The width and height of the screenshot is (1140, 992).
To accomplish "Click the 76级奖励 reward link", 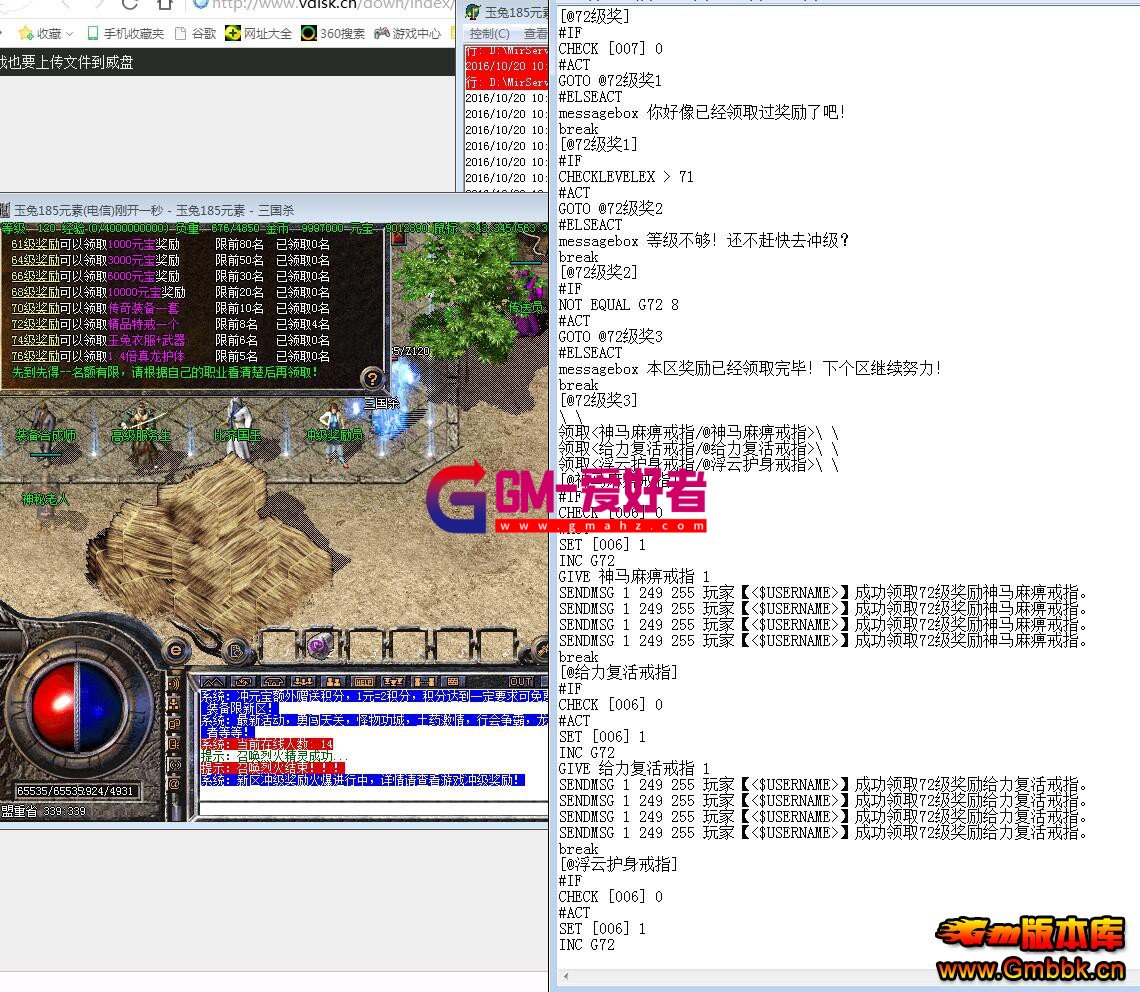I will [x=35, y=356].
